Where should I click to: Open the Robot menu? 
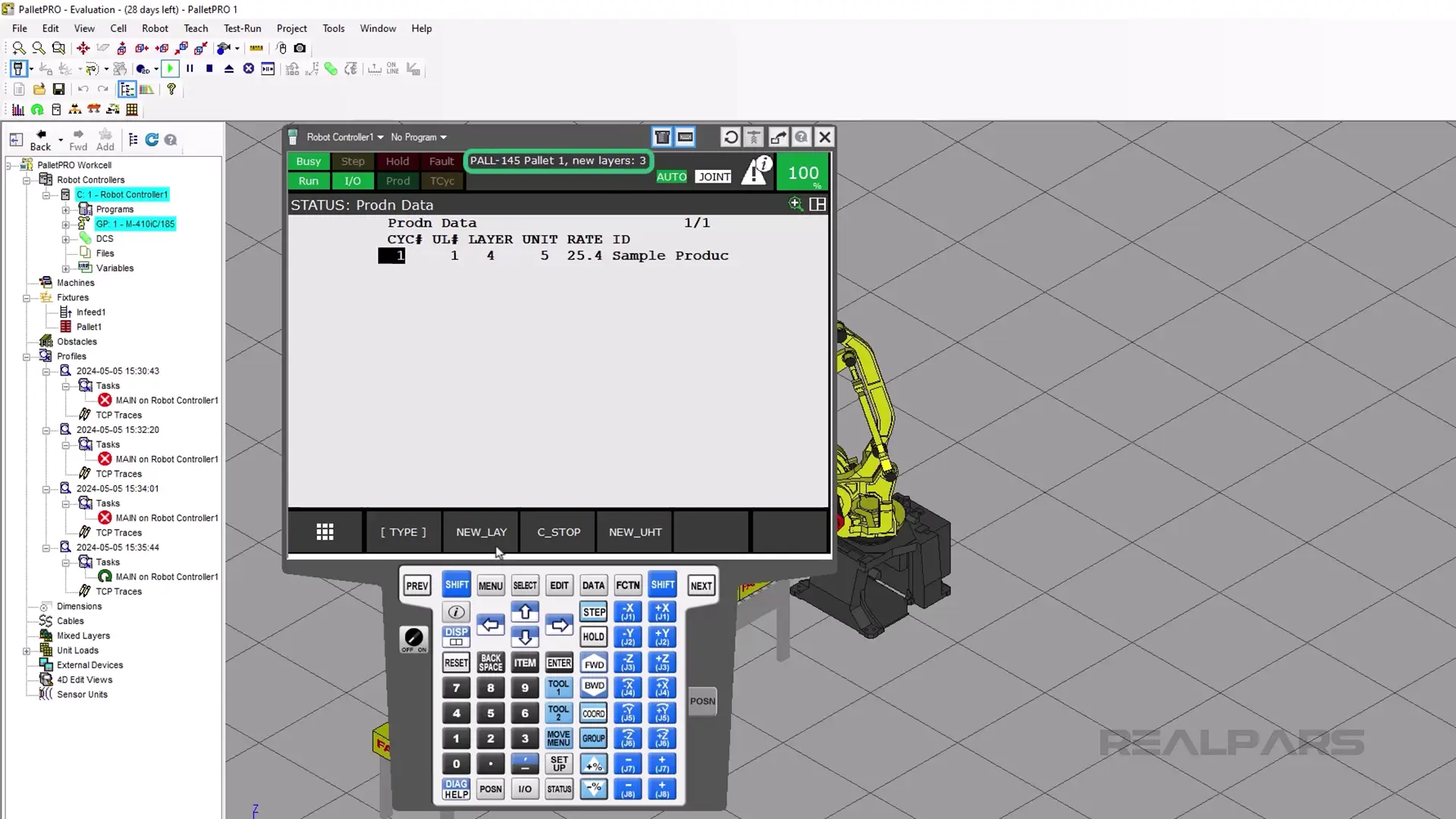[x=155, y=28]
